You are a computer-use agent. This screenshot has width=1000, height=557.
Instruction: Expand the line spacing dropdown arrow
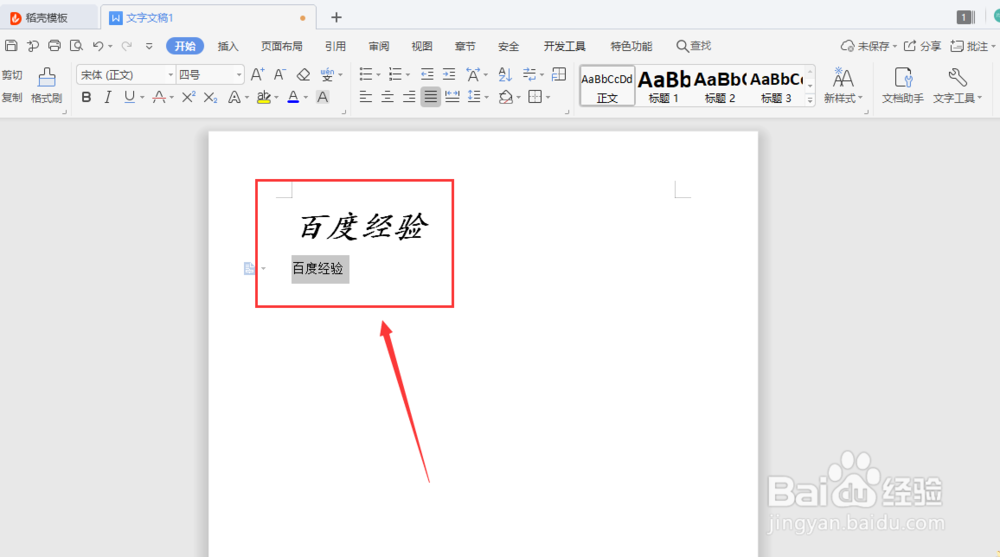pyautogui.click(x=487, y=98)
